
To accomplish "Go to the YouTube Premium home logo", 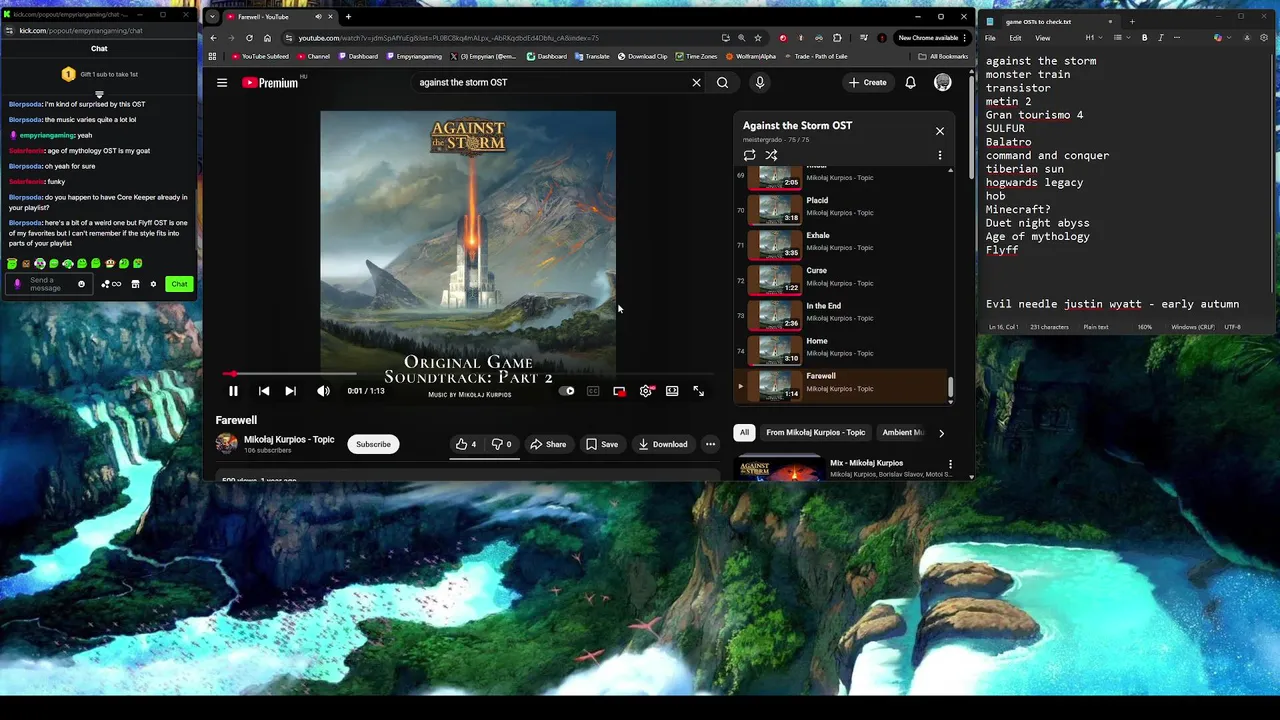I will pos(270,82).
